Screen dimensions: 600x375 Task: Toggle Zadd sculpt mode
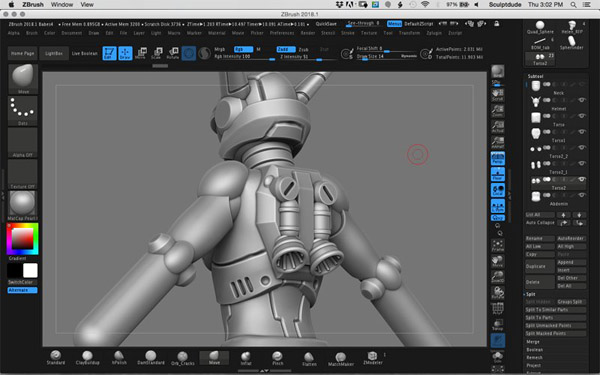pyautogui.click(x=286, y=49)
